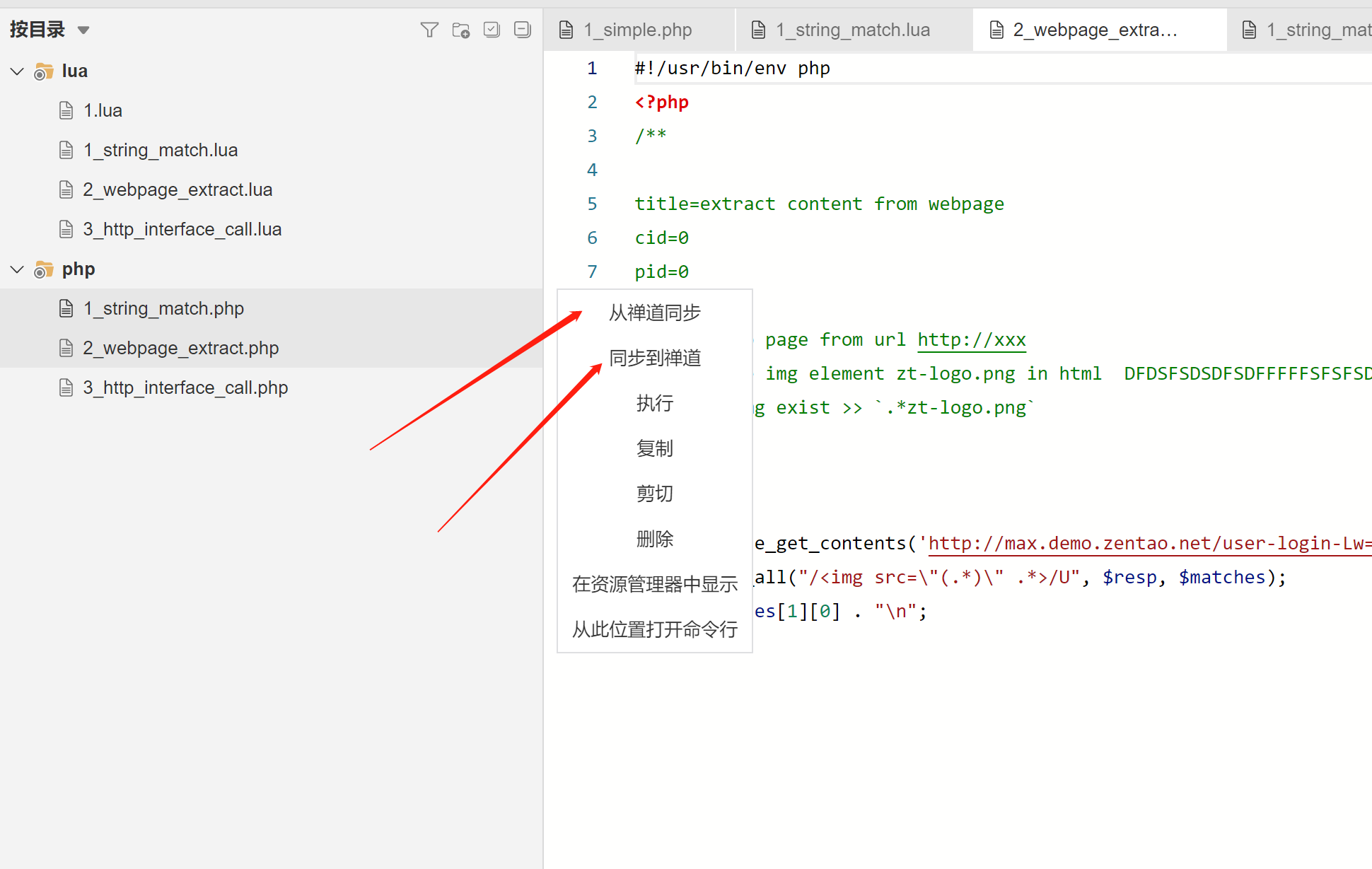The height and width of the screenshot is (869, 1372).
Task: Click the 1_simple.php tab file icon
Action: coord(566,30)
